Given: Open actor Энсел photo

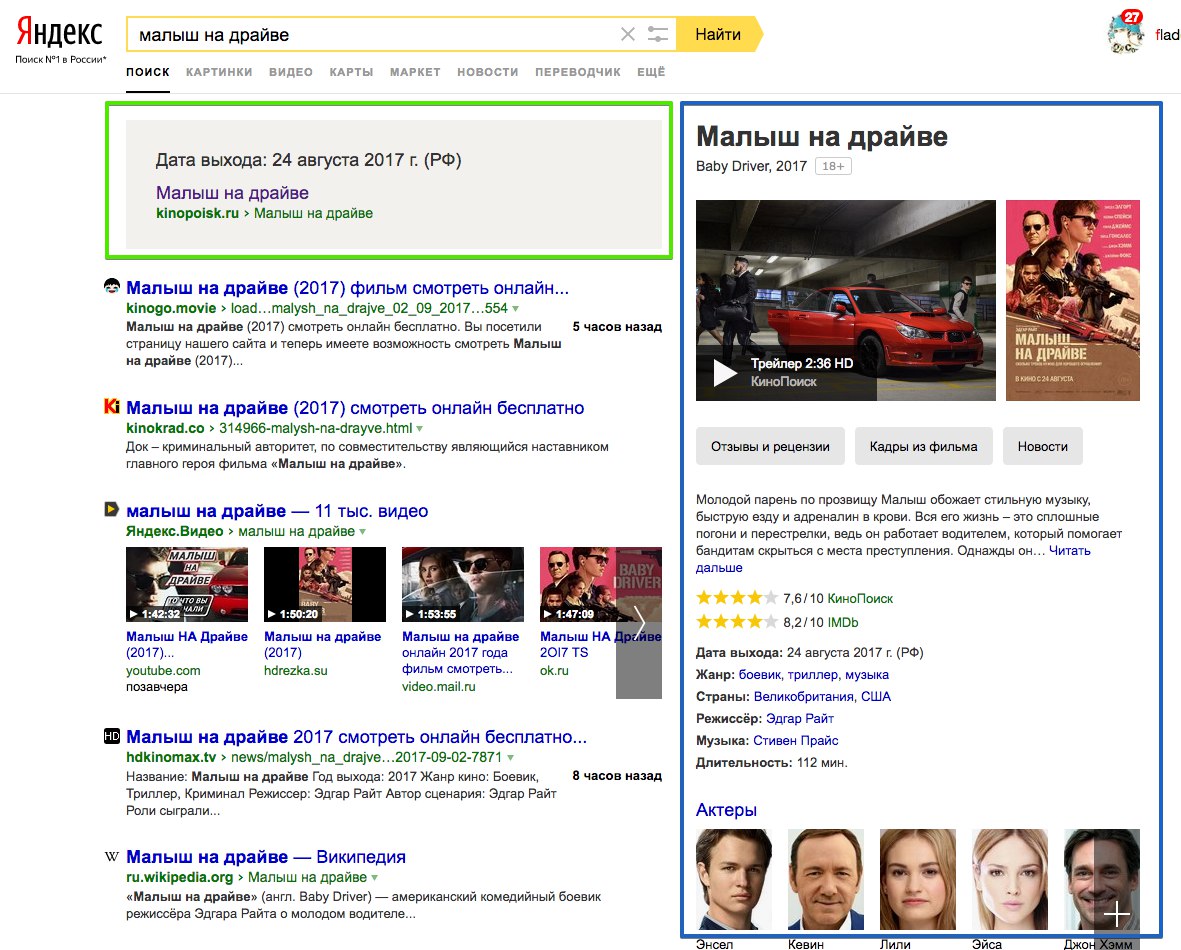Looking at the screenshot, I should (734, 880).
